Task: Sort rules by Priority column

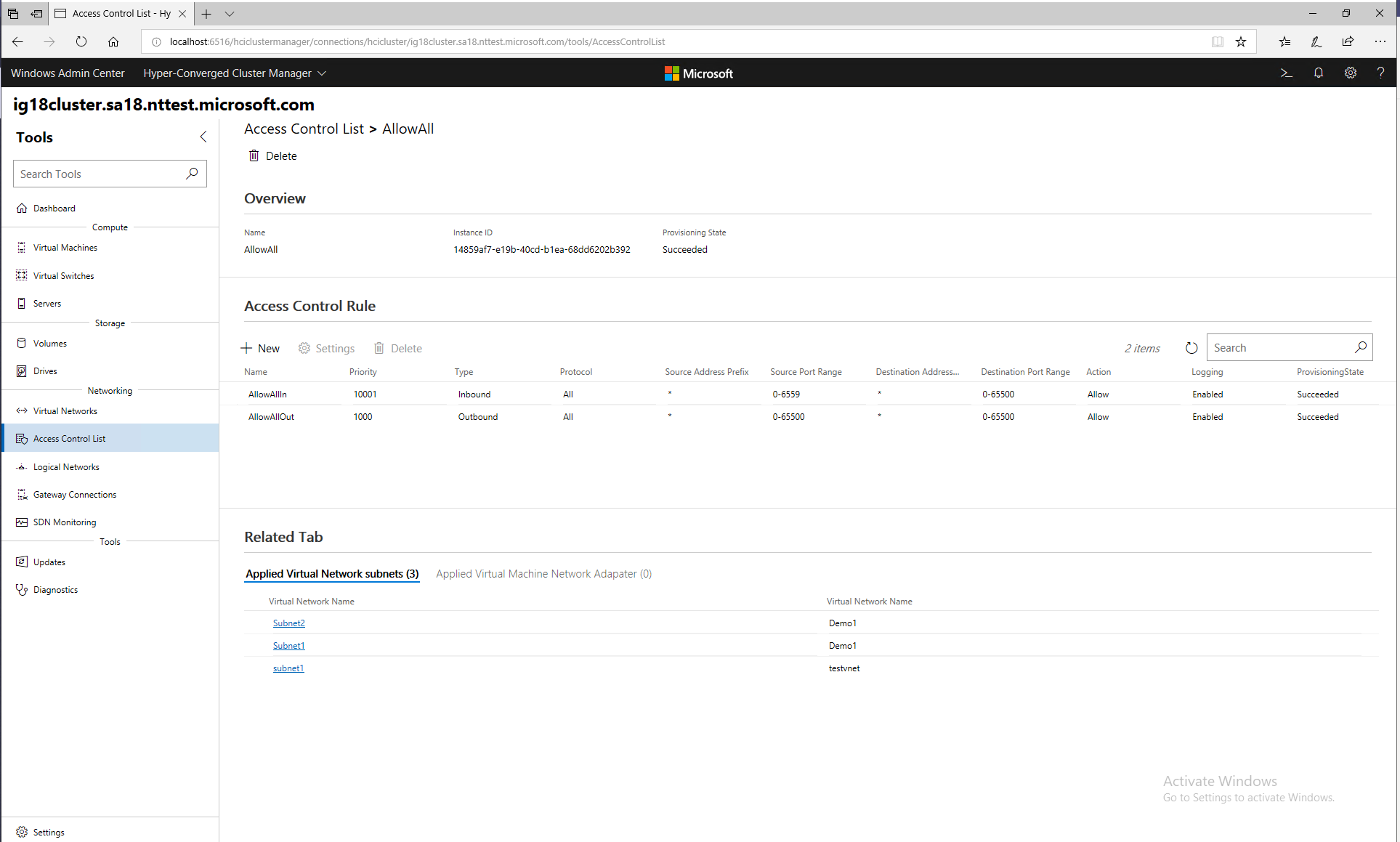Action: tap(363, 372)
